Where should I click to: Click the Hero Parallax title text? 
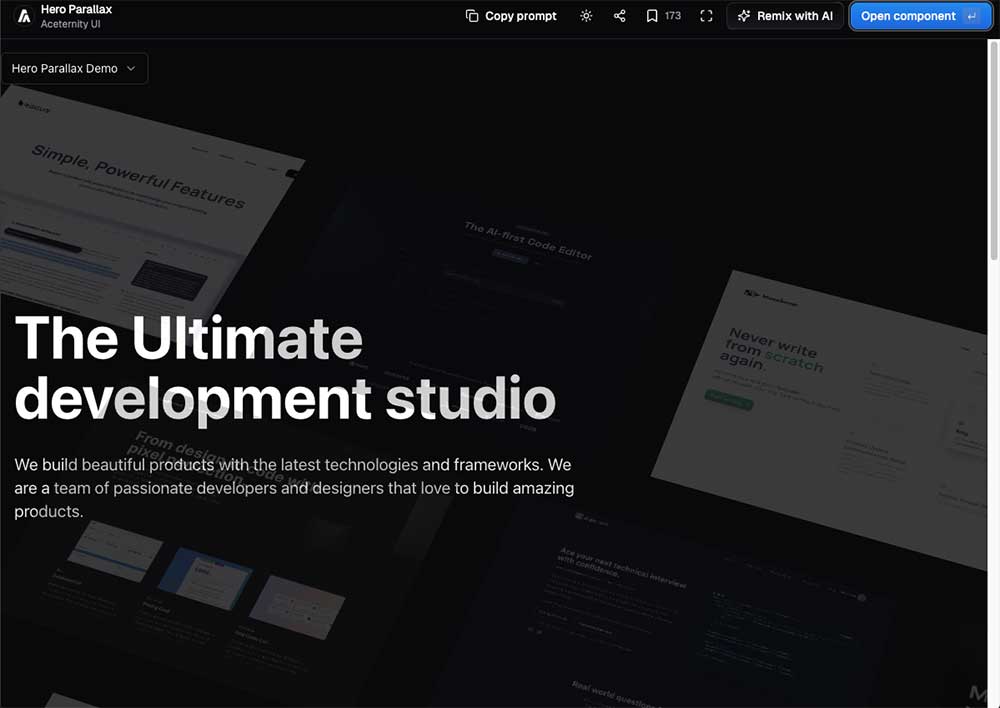[x=77, y=10]
